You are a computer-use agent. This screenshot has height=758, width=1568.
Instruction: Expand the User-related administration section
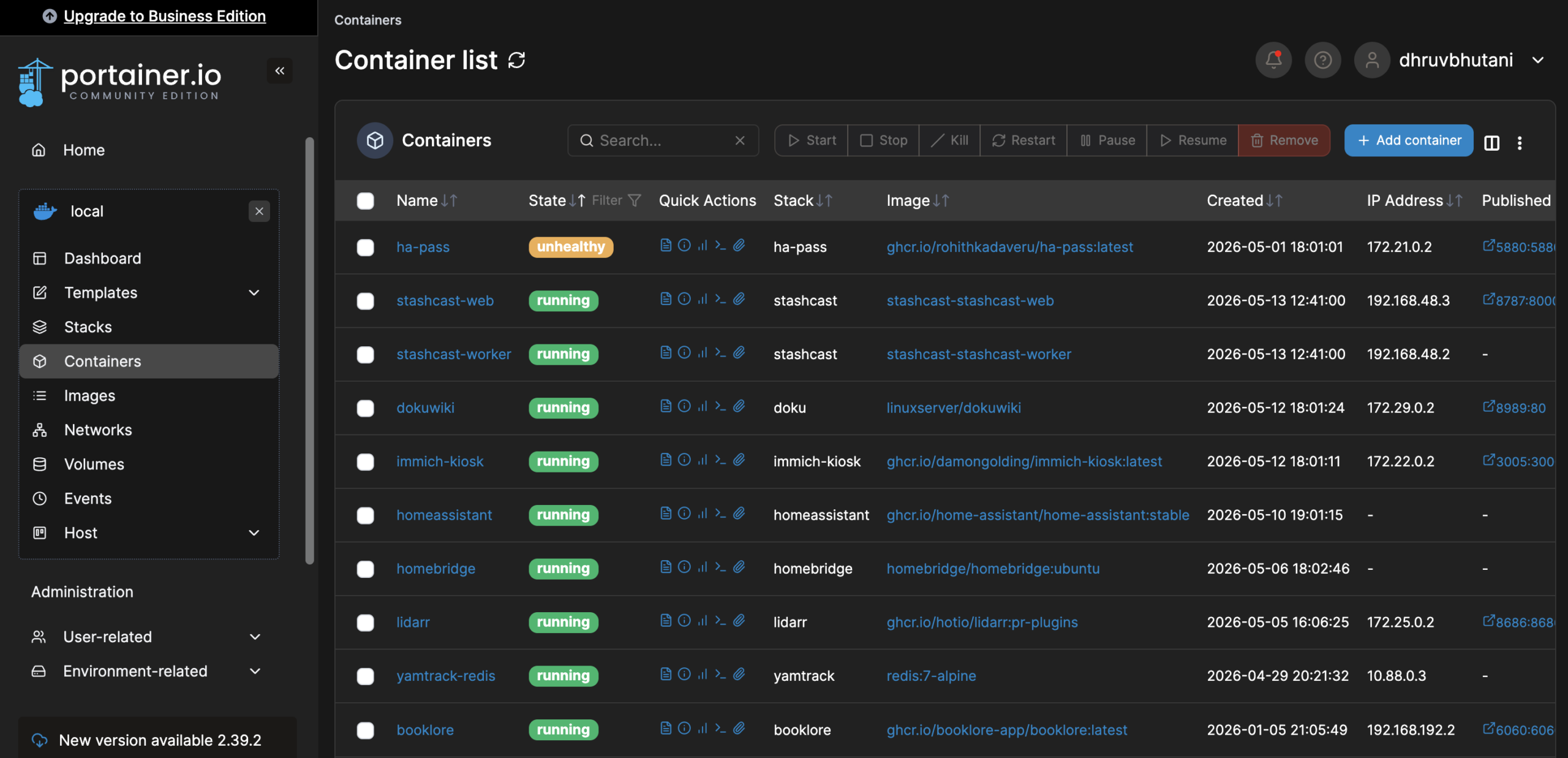[147, 637]
